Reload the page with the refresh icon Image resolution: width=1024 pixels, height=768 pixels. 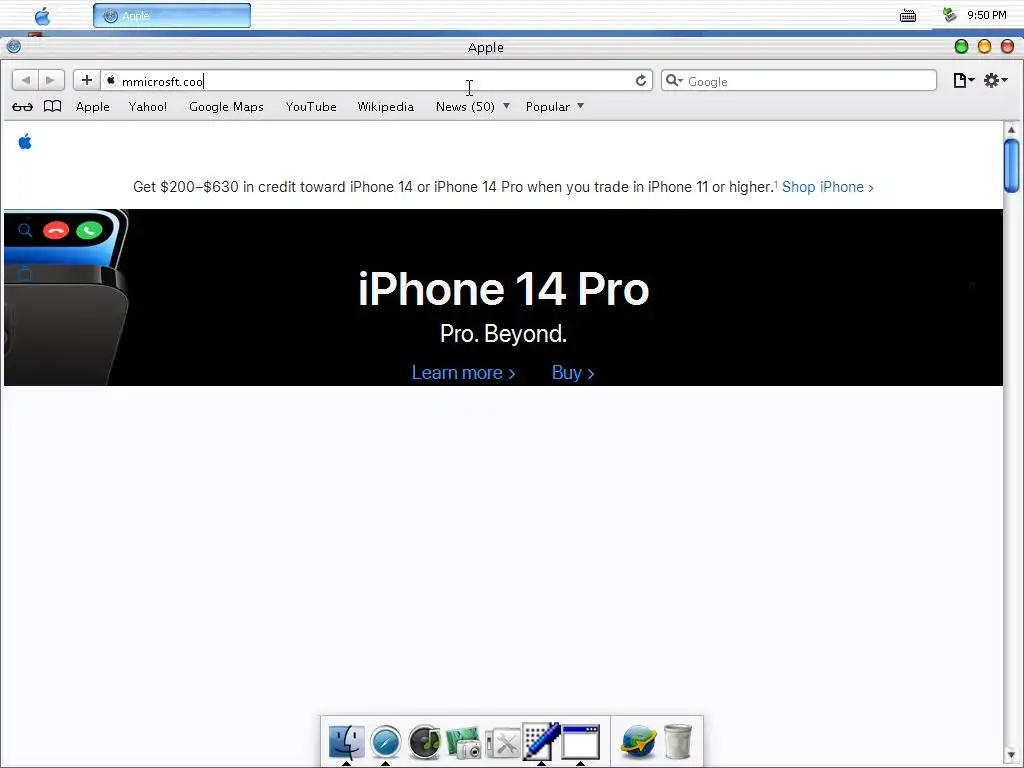click(x=641, y=80)
